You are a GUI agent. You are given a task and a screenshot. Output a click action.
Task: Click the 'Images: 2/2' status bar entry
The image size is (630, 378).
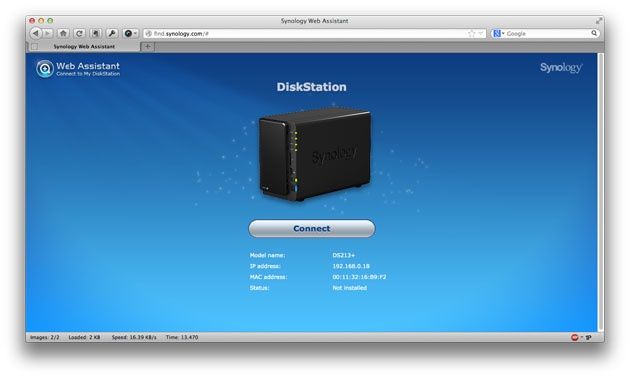coord(45,337)
